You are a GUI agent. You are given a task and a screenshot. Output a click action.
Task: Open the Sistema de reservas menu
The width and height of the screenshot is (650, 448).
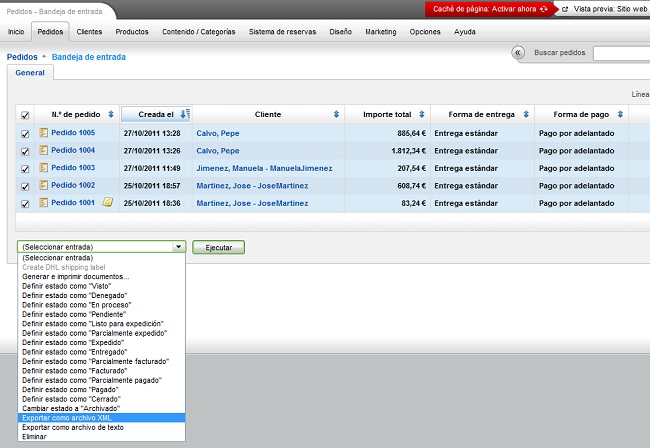point(282,31)
